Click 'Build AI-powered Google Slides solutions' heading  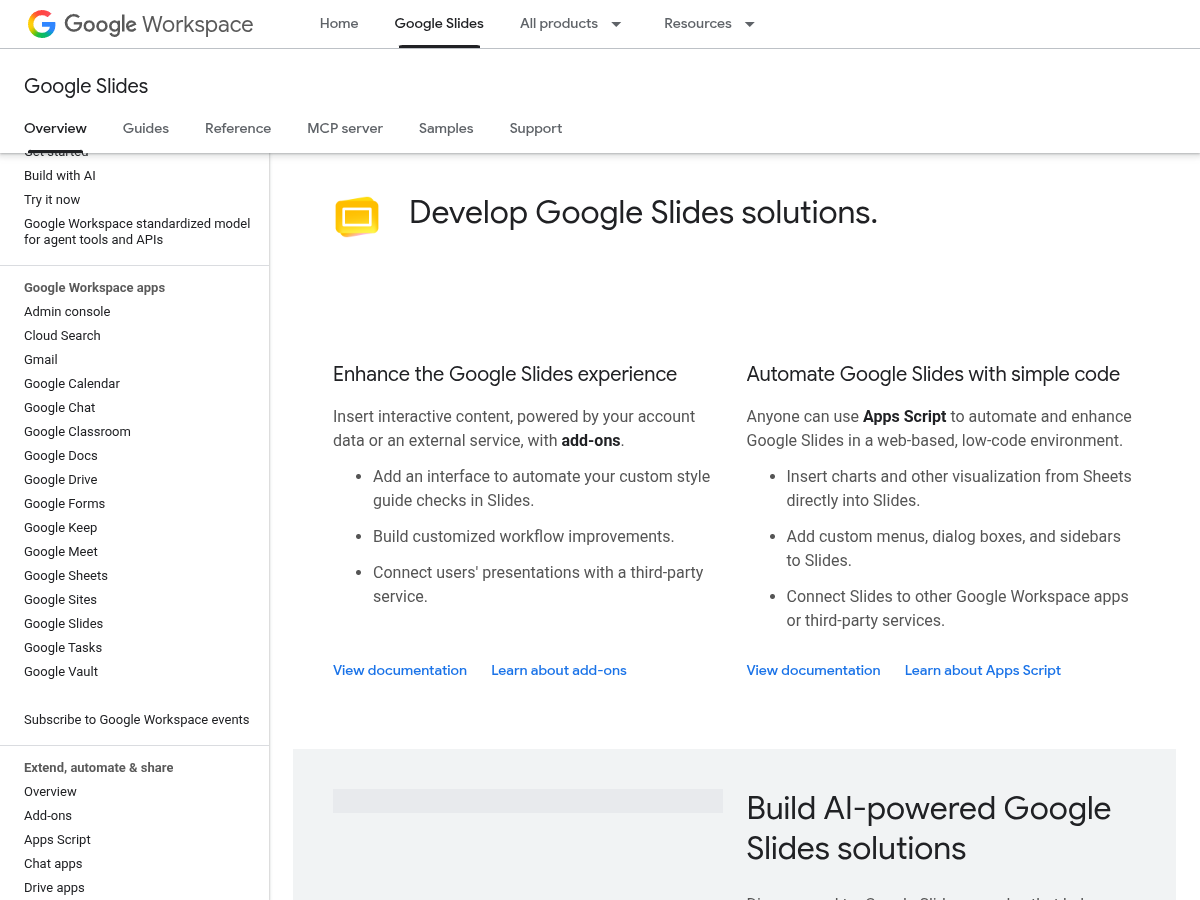(929, 828)
